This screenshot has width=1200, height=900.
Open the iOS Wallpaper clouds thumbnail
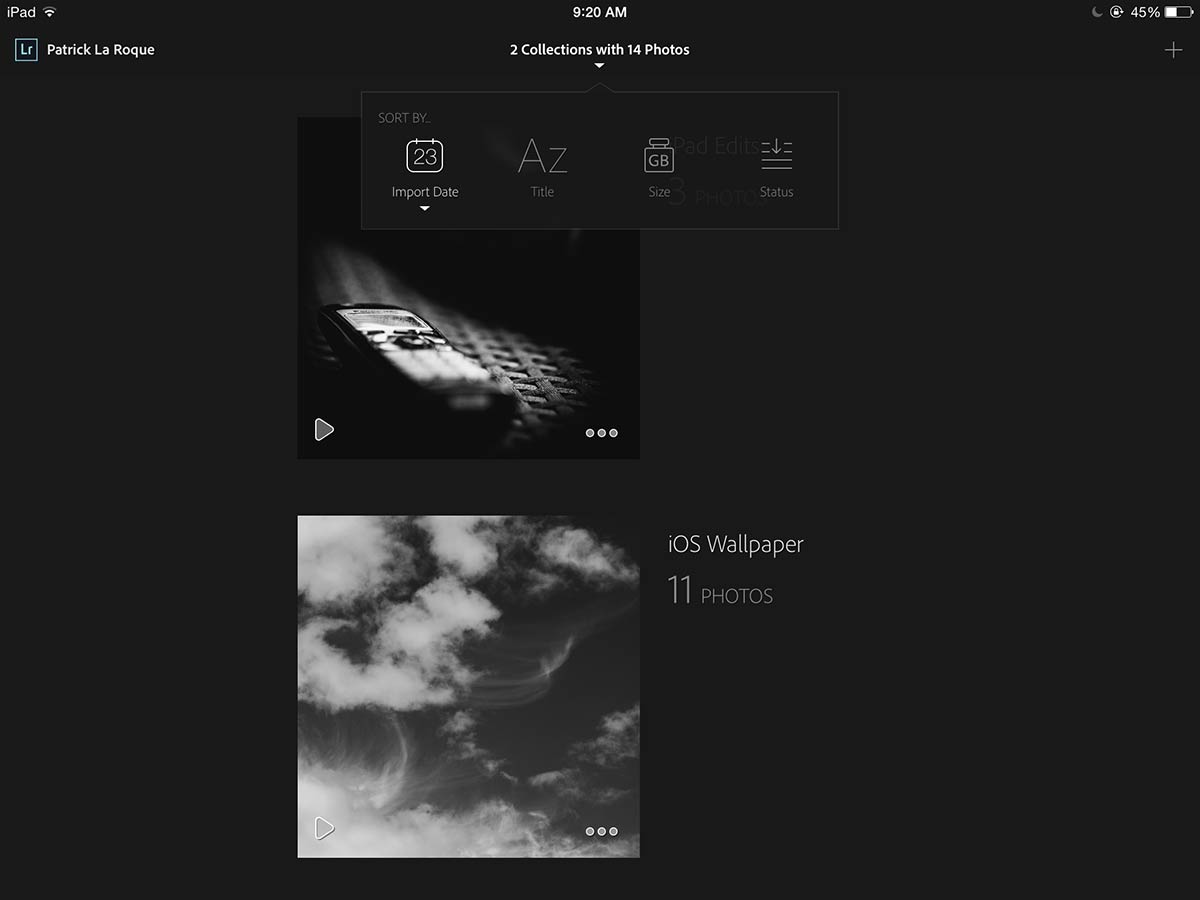coord(468,686)
